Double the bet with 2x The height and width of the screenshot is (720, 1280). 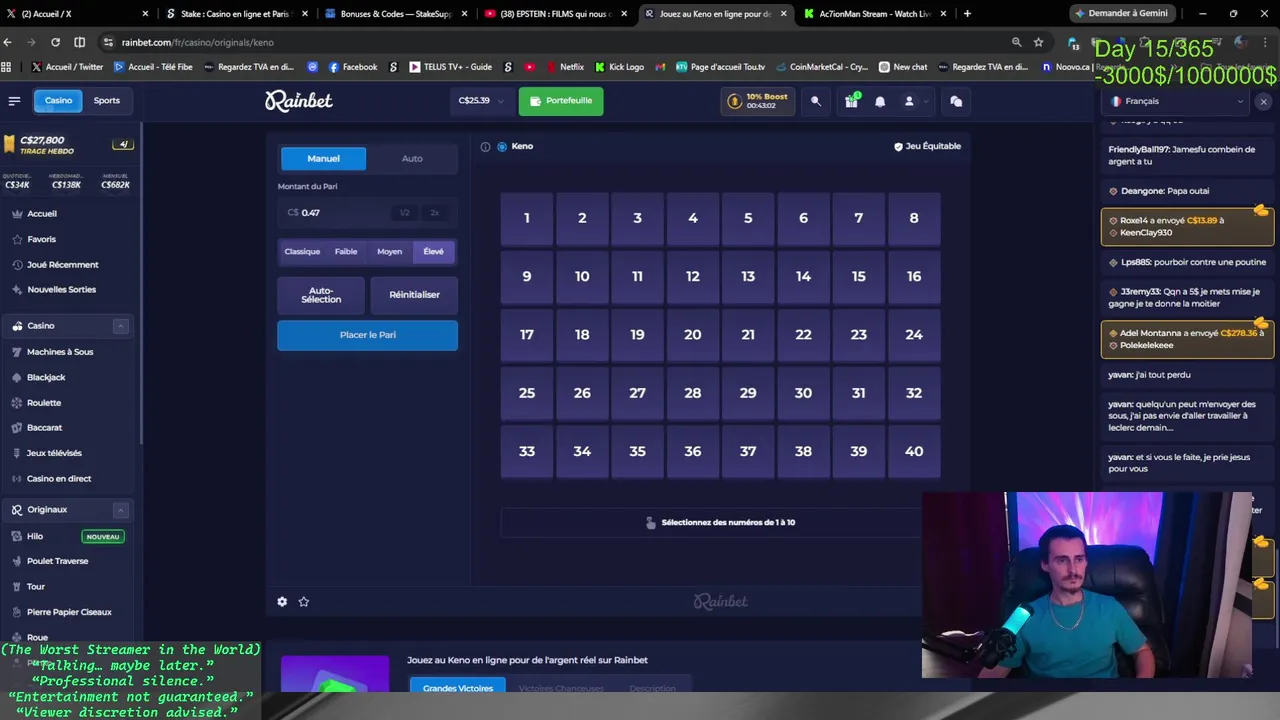pyautogui.click(x=434, y=213)
